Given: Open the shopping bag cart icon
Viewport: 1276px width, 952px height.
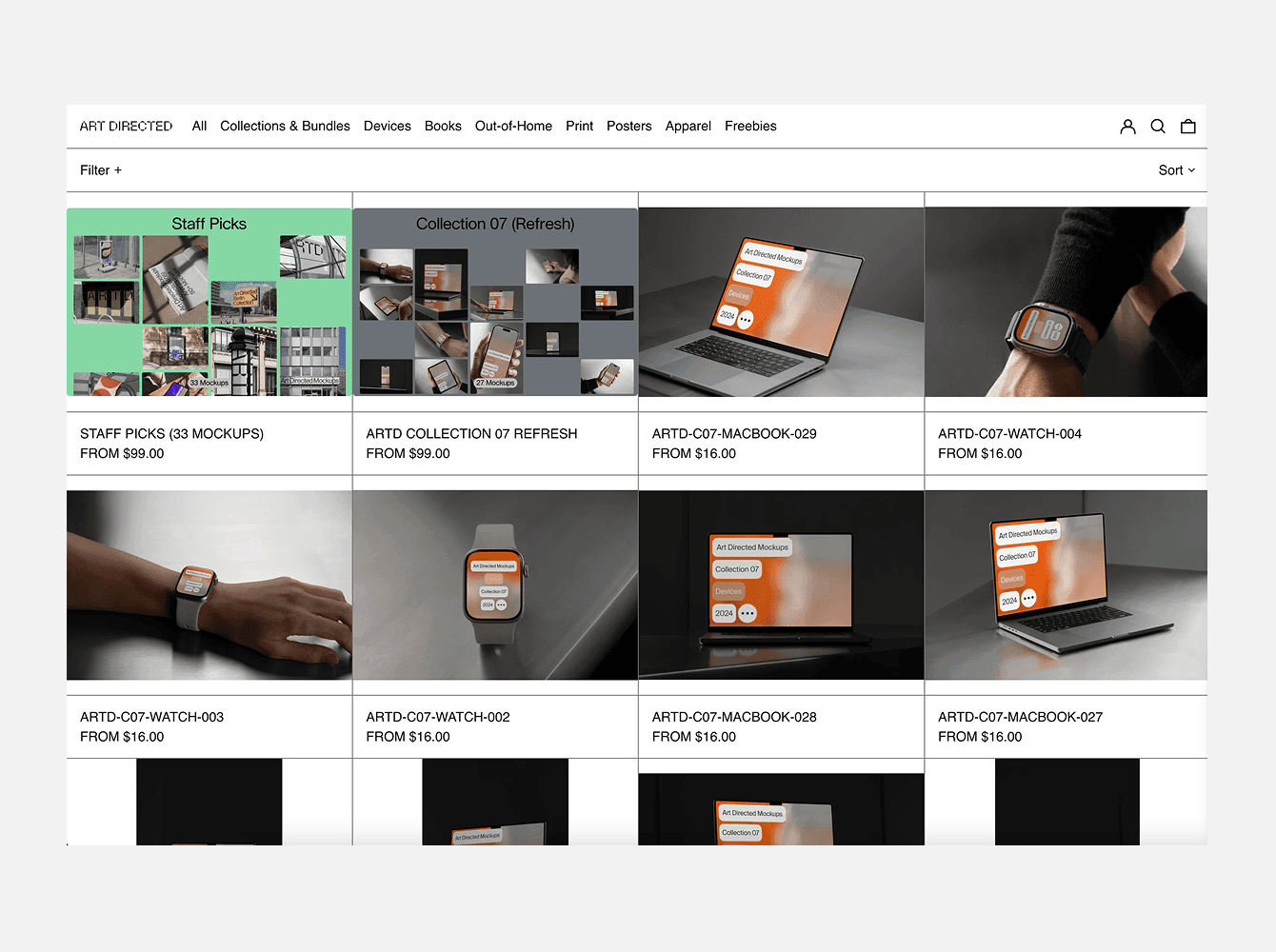Looking at the screenshot, I should coord(1187,126).
